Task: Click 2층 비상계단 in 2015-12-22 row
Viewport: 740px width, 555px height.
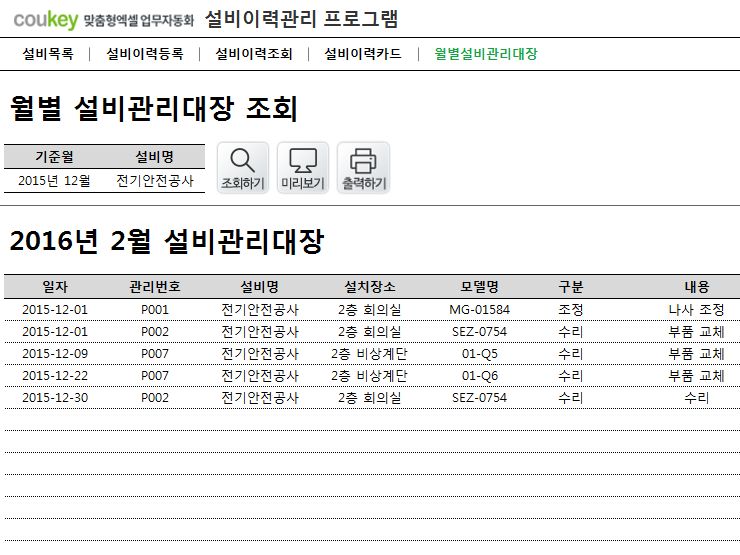Action: [x=370, y=376]
